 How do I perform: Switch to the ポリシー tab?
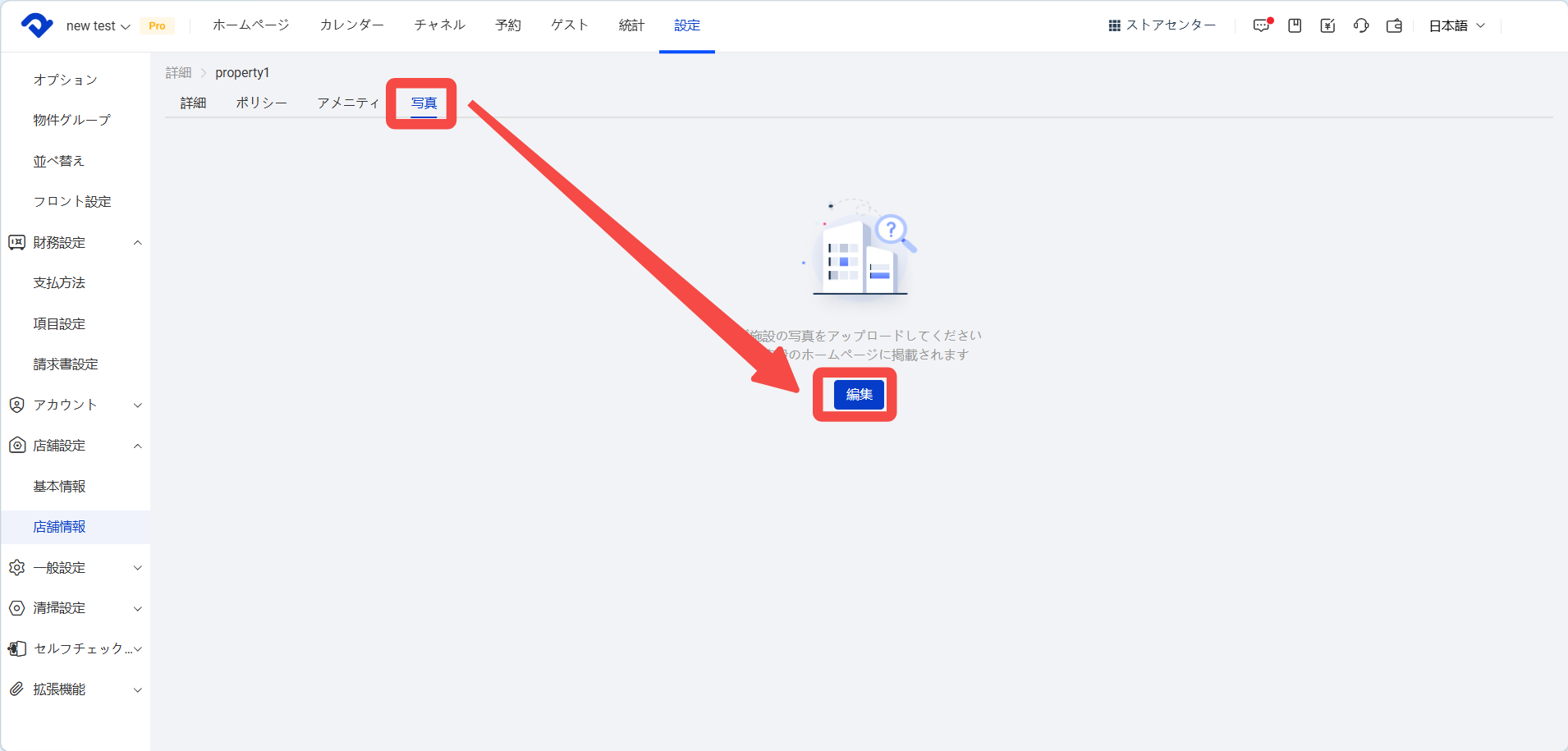262,103
